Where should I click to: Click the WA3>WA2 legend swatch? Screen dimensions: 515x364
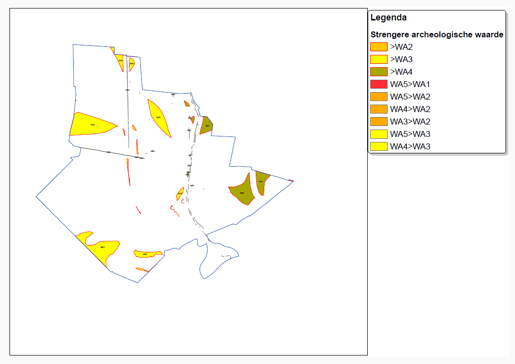tap(379, 121)
